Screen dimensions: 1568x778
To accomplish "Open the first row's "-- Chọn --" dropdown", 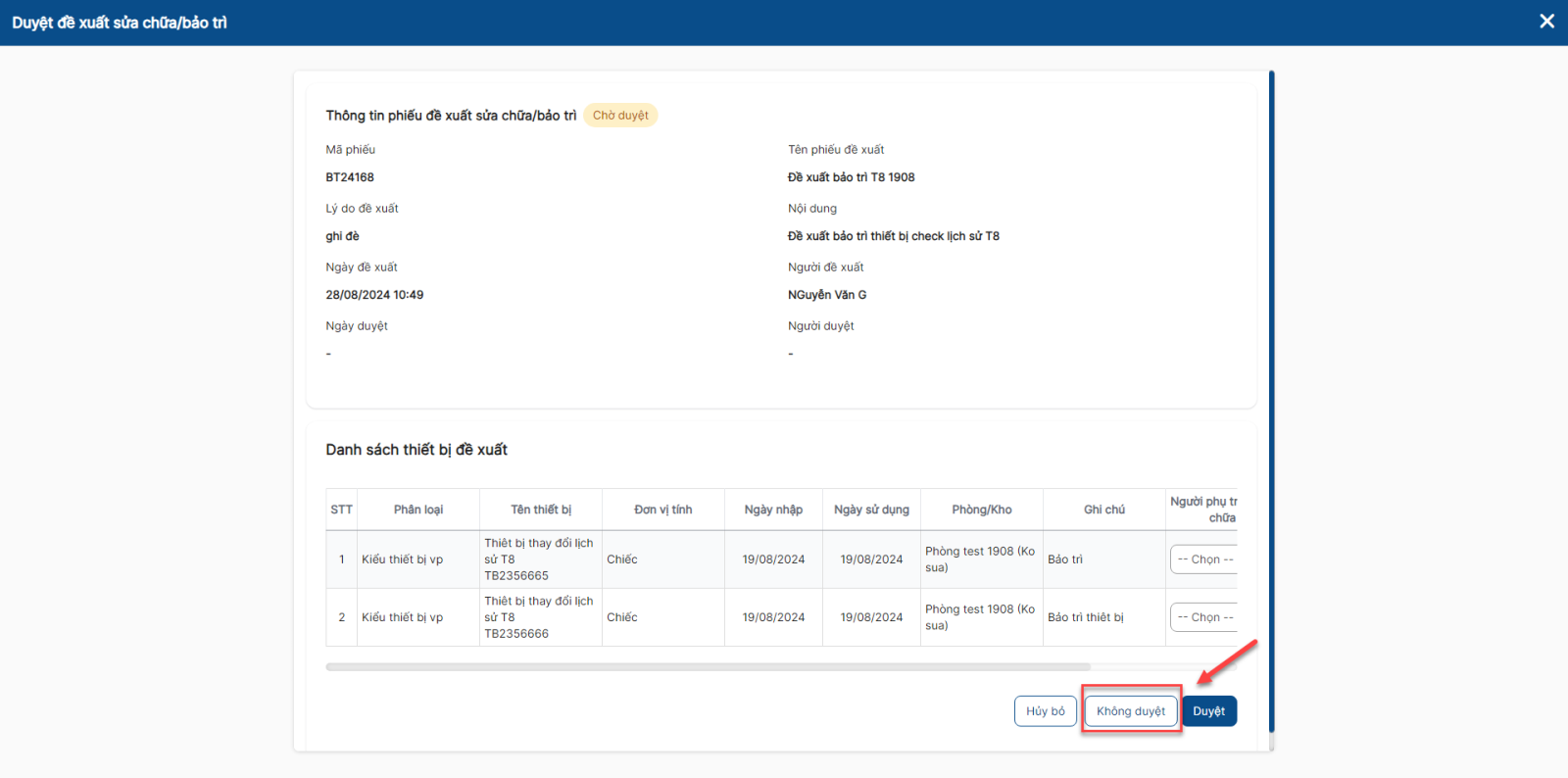I will pyautogui.click(x=1204, y=559).
